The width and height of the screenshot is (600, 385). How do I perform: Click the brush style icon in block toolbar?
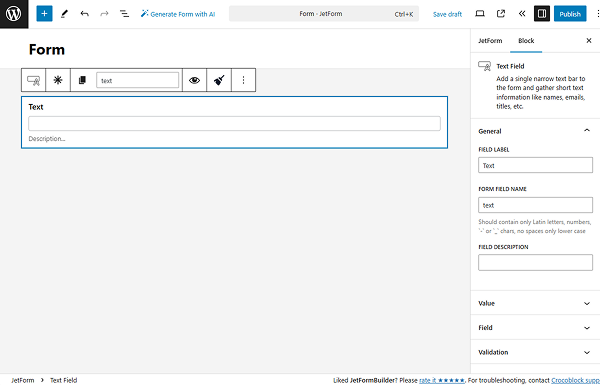pyautogui.click(x=219, y=80)
